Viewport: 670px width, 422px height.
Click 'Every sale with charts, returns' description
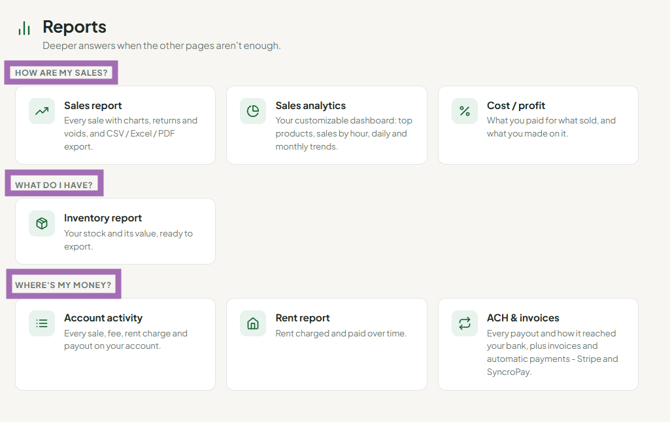(x=131, y=133)
